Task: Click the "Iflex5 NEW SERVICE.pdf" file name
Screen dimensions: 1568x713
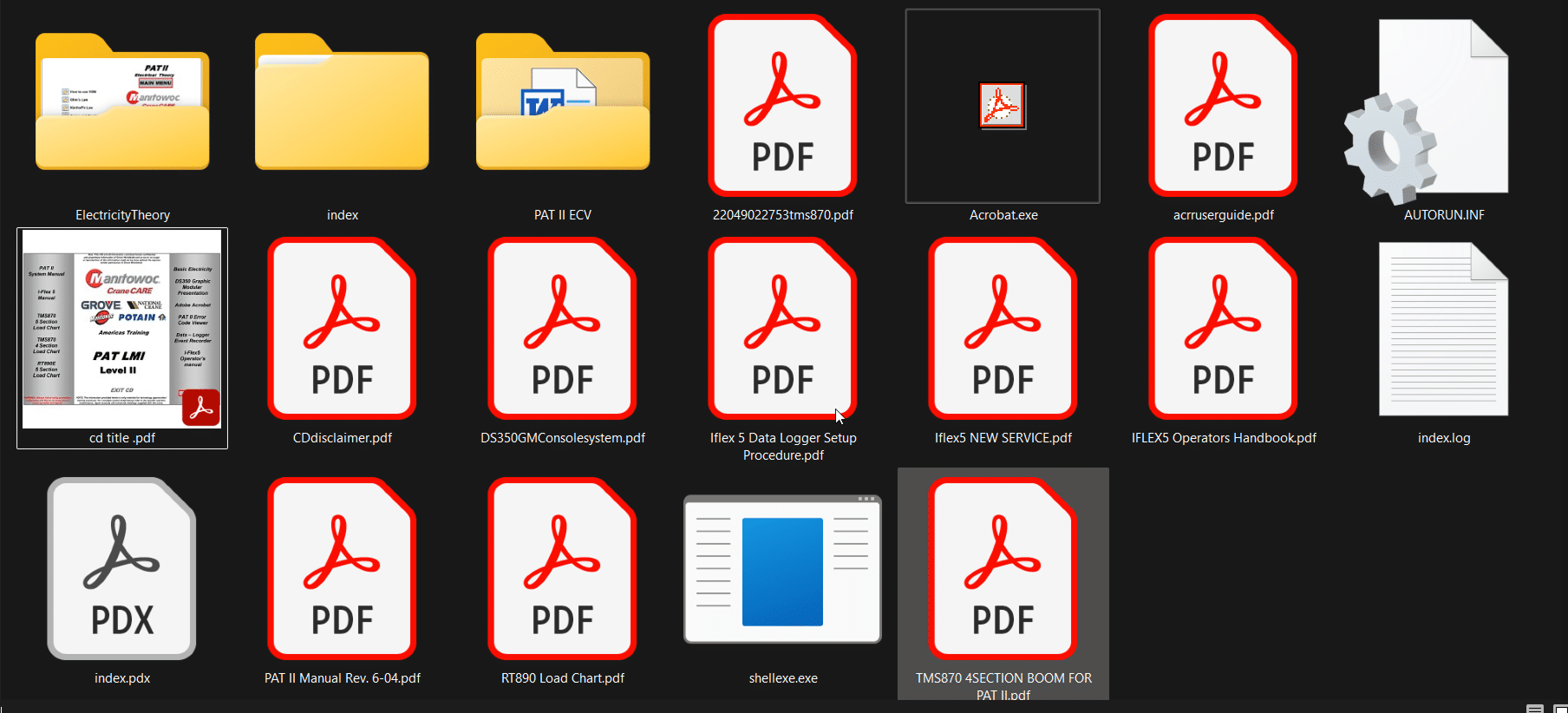Action: pos(1003,438)
